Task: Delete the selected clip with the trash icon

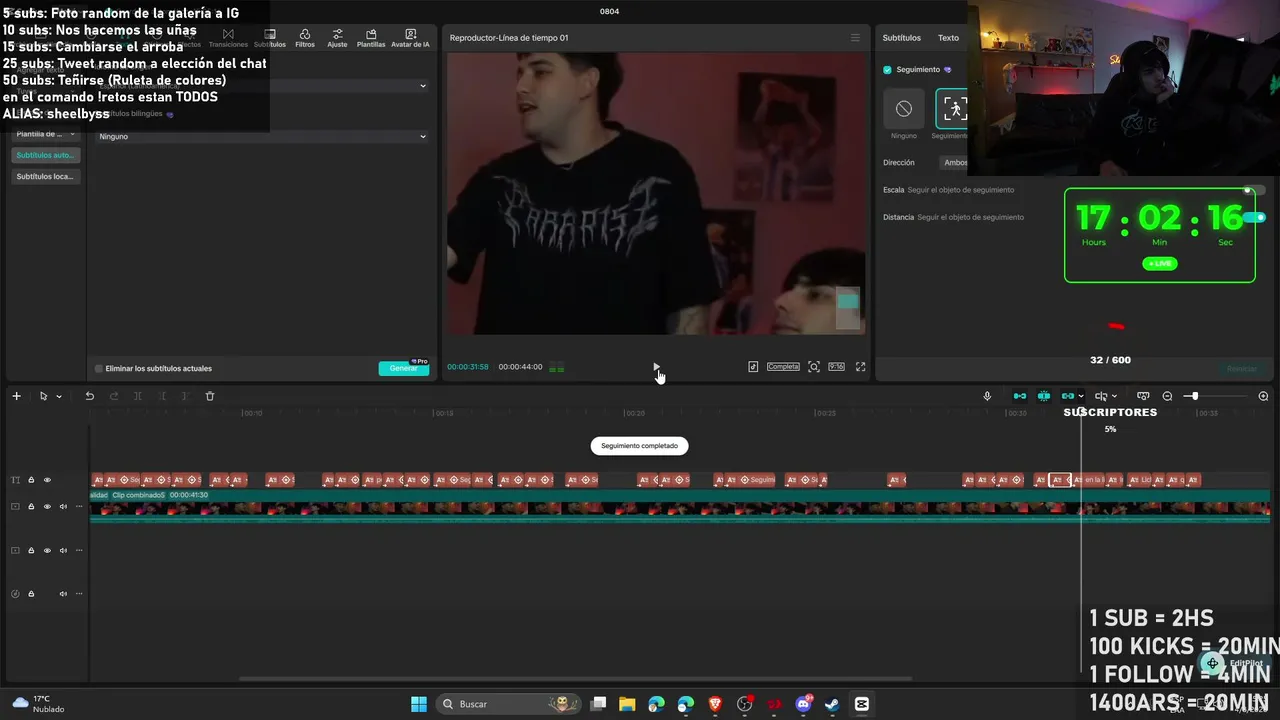Action: (x=210, y=396)
